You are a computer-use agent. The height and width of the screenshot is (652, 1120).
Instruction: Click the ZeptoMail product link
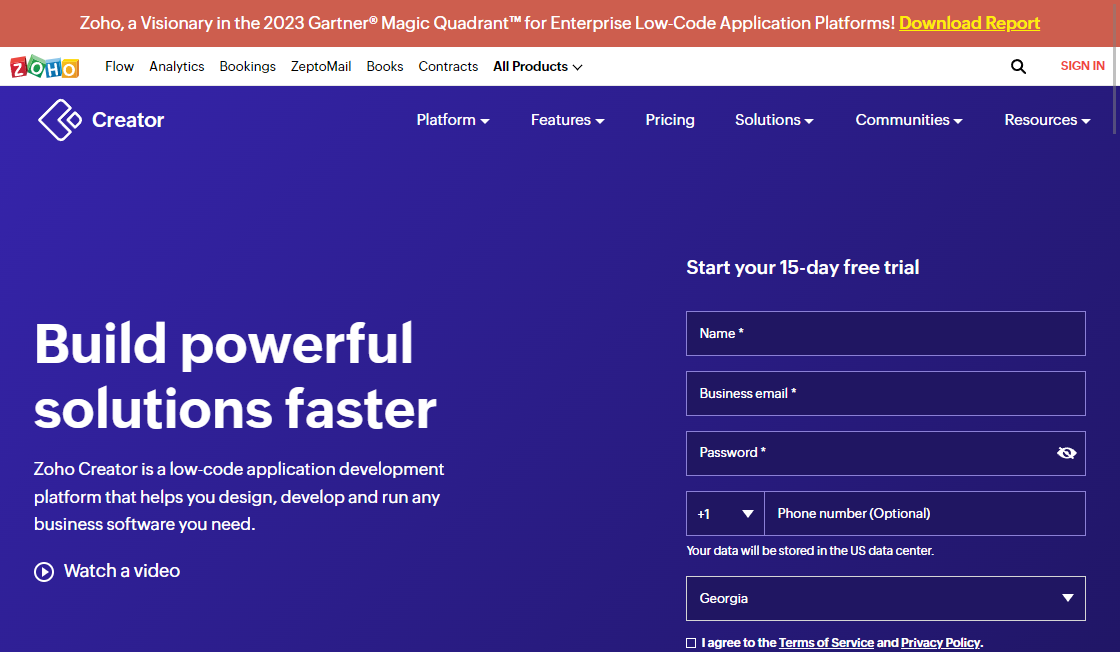321,67
